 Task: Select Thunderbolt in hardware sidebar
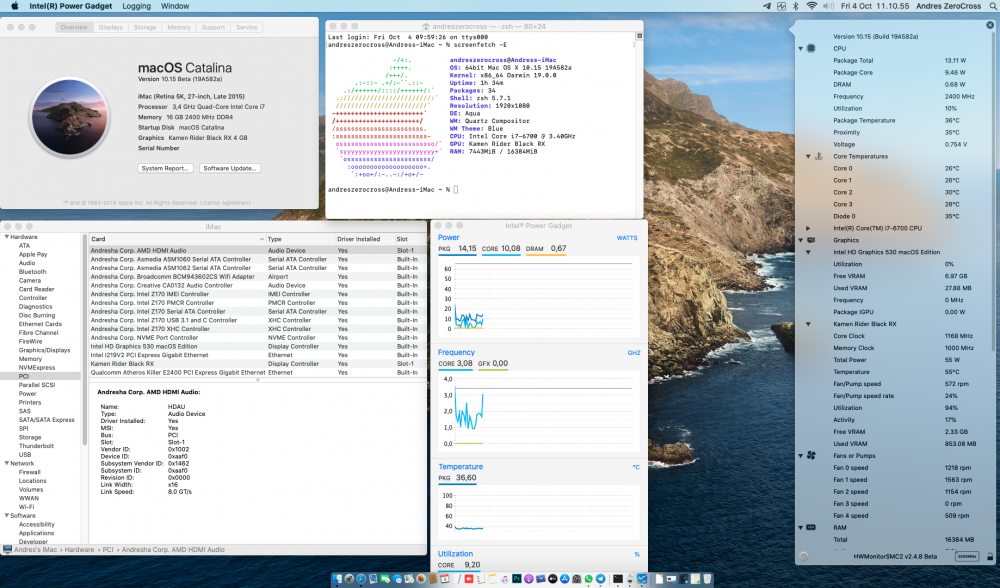tap(36, 446)
